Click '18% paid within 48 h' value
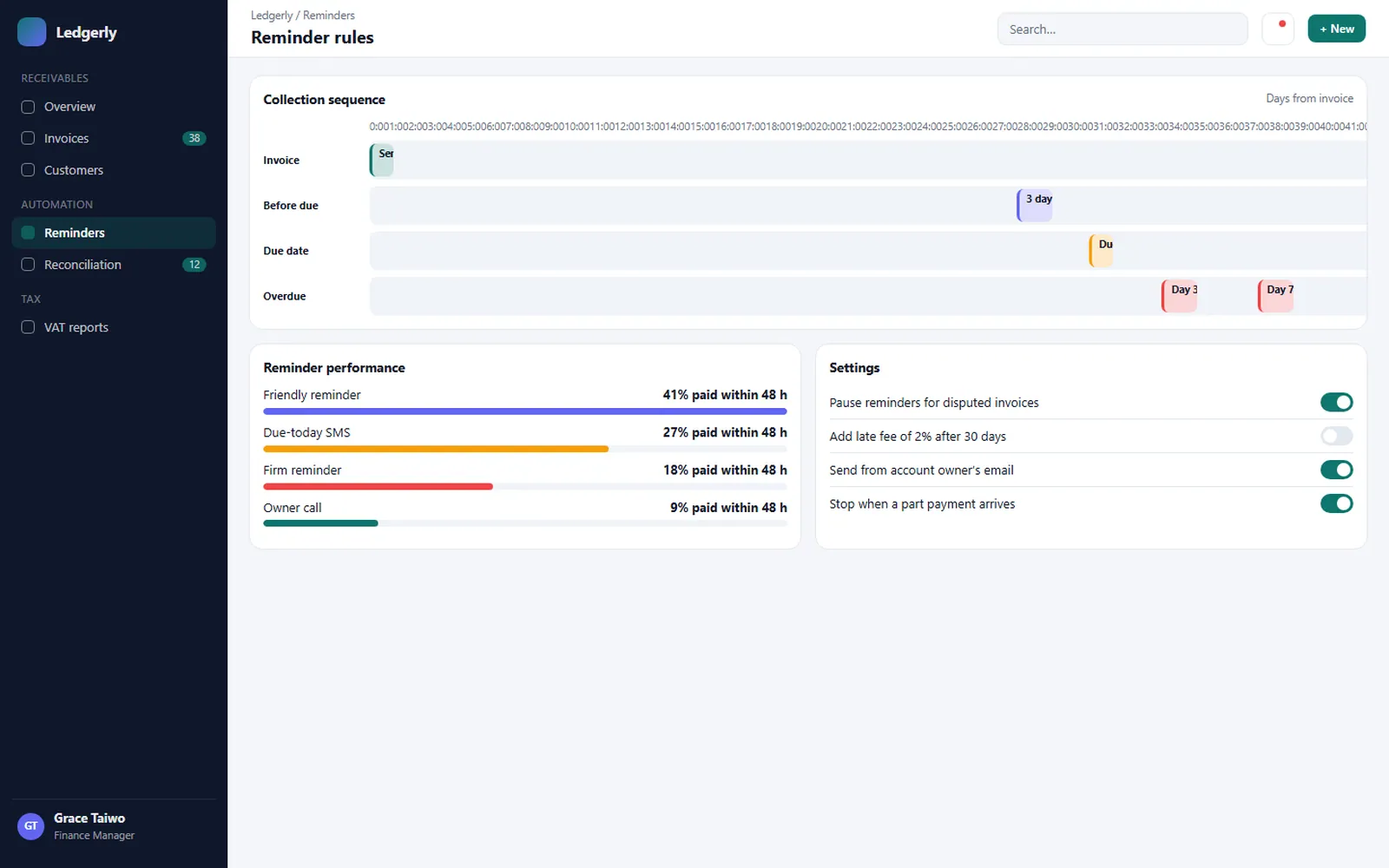This screenshot has width=1389, height=868. [x=725, y=470]
